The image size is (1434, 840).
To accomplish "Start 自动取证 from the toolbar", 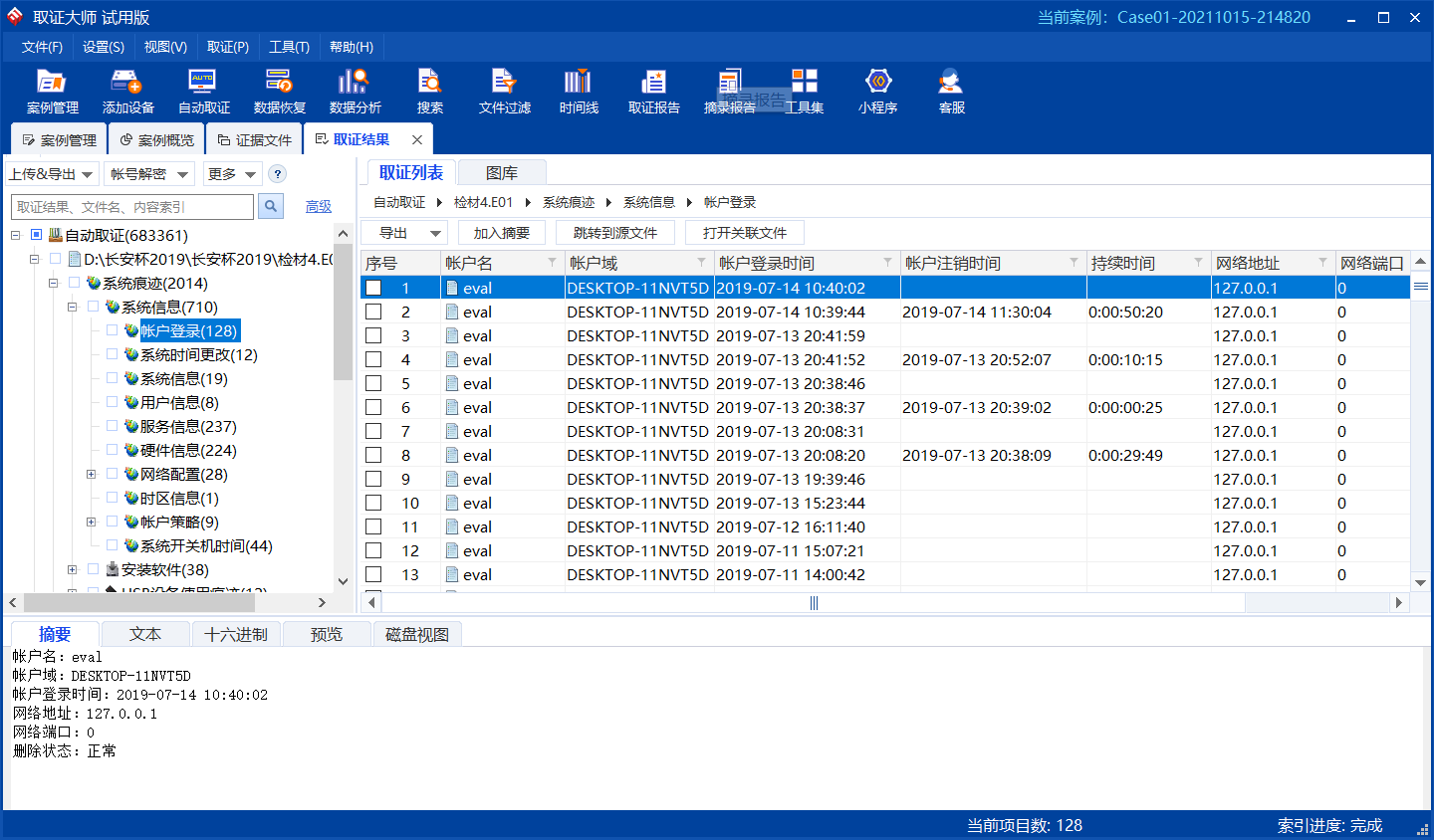I will point(203,92).
